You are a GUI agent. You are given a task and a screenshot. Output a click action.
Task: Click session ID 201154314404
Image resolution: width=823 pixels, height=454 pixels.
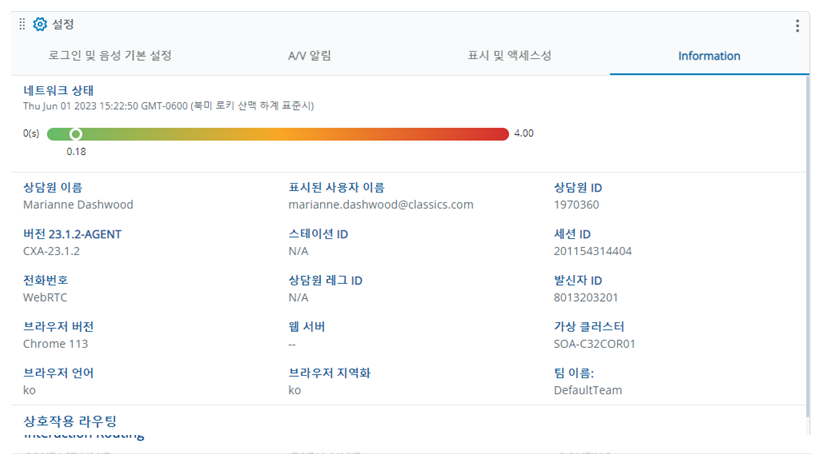[593, 251]
